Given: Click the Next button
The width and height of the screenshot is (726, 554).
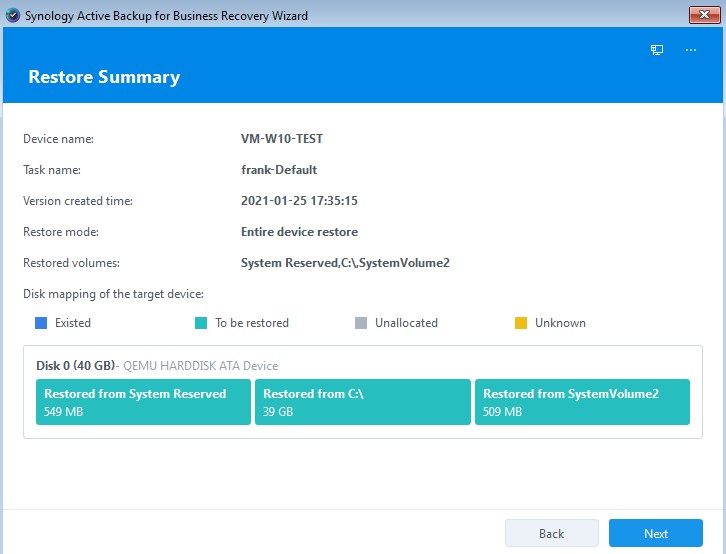Looking at the screenshot, I should [x=656, y=533].
